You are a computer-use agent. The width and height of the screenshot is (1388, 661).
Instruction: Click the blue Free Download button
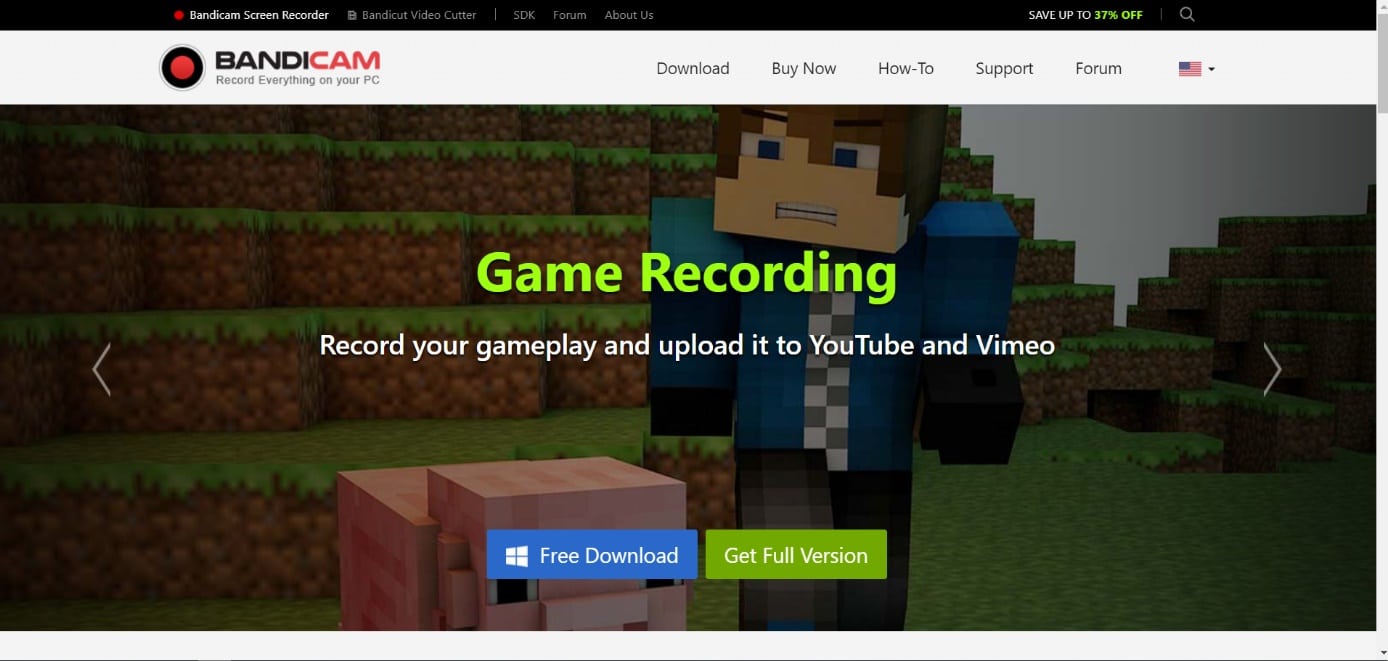[592, 555]
